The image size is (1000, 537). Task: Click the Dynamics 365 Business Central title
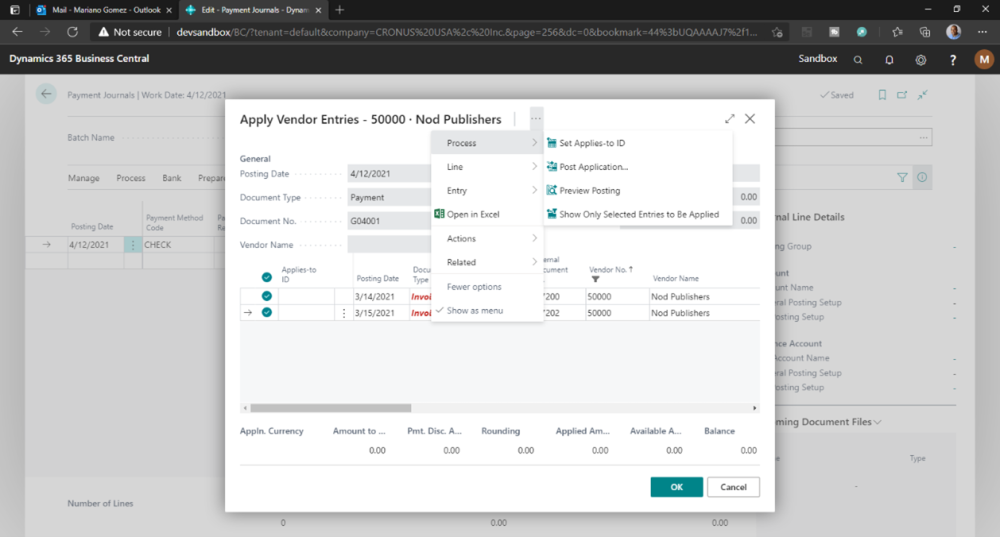79,58
